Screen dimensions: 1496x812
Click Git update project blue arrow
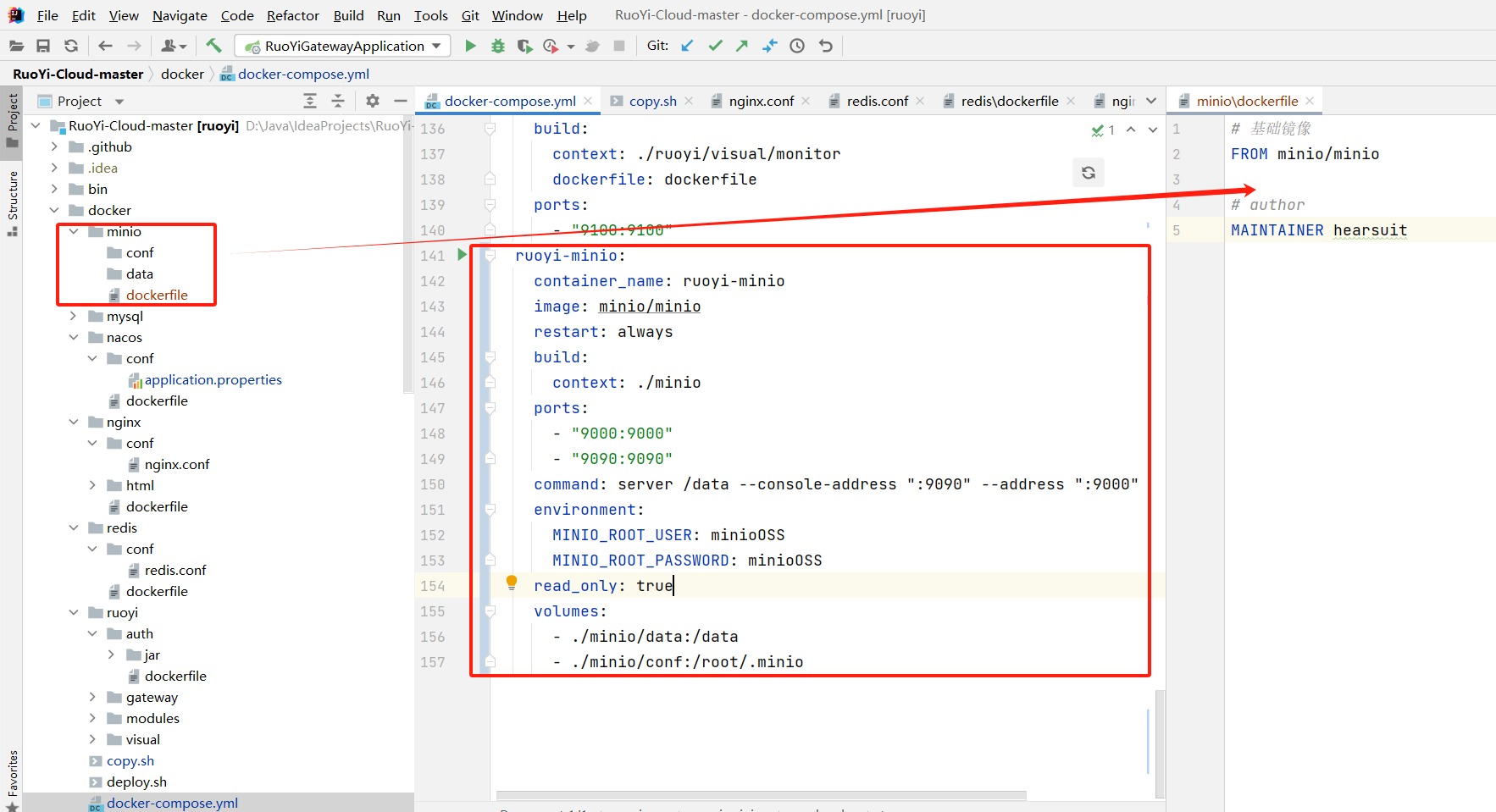pyautogui.click(x=687, y=46)
